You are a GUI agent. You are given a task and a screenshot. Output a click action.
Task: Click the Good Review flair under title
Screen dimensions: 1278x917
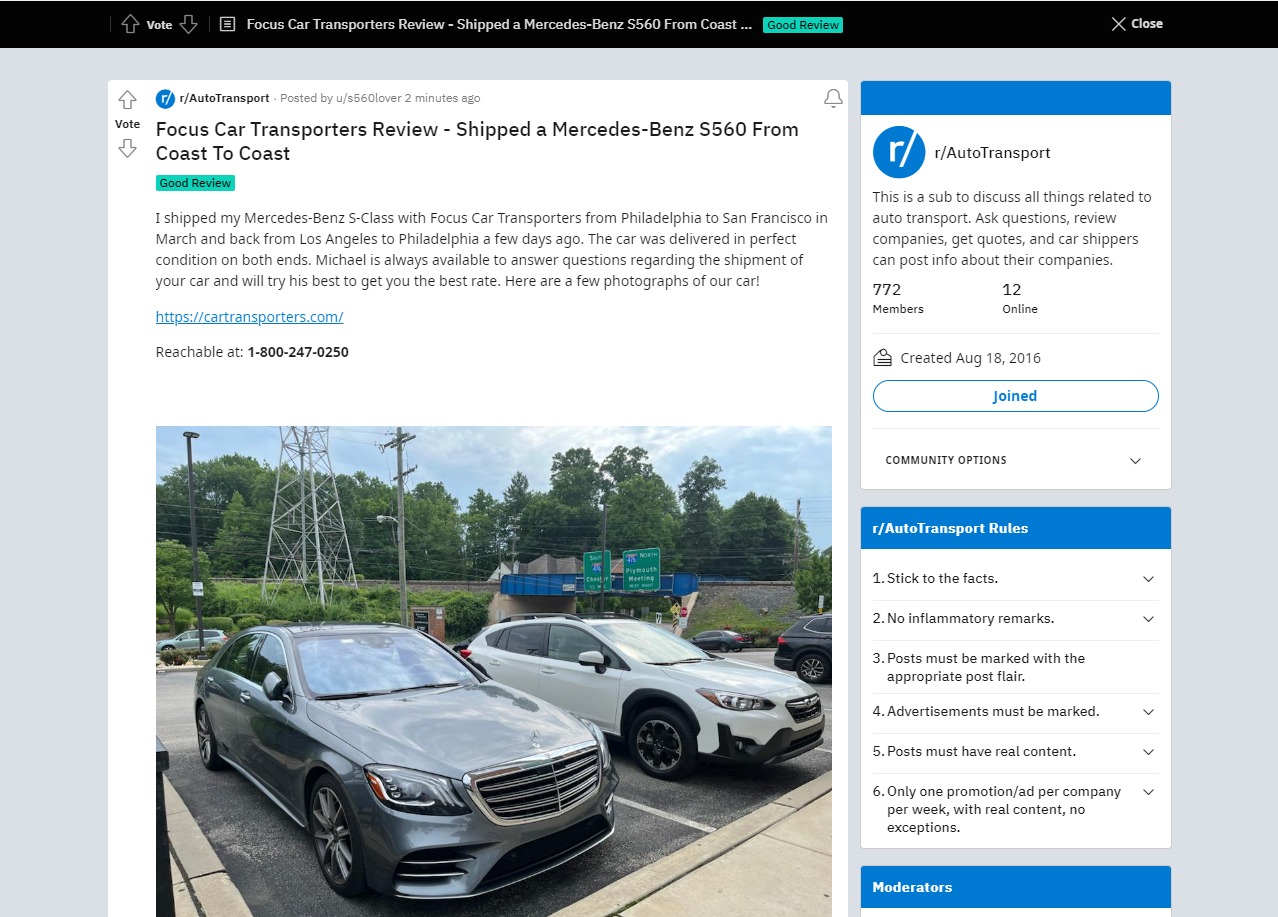tap(195, 183)
